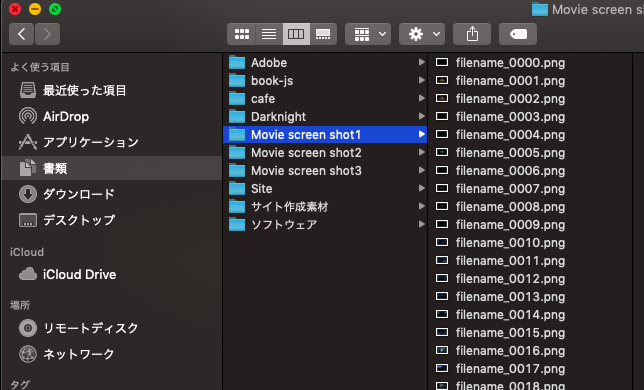
Task: Open リモートディスク in sidebar
Action: coord(79,328)
